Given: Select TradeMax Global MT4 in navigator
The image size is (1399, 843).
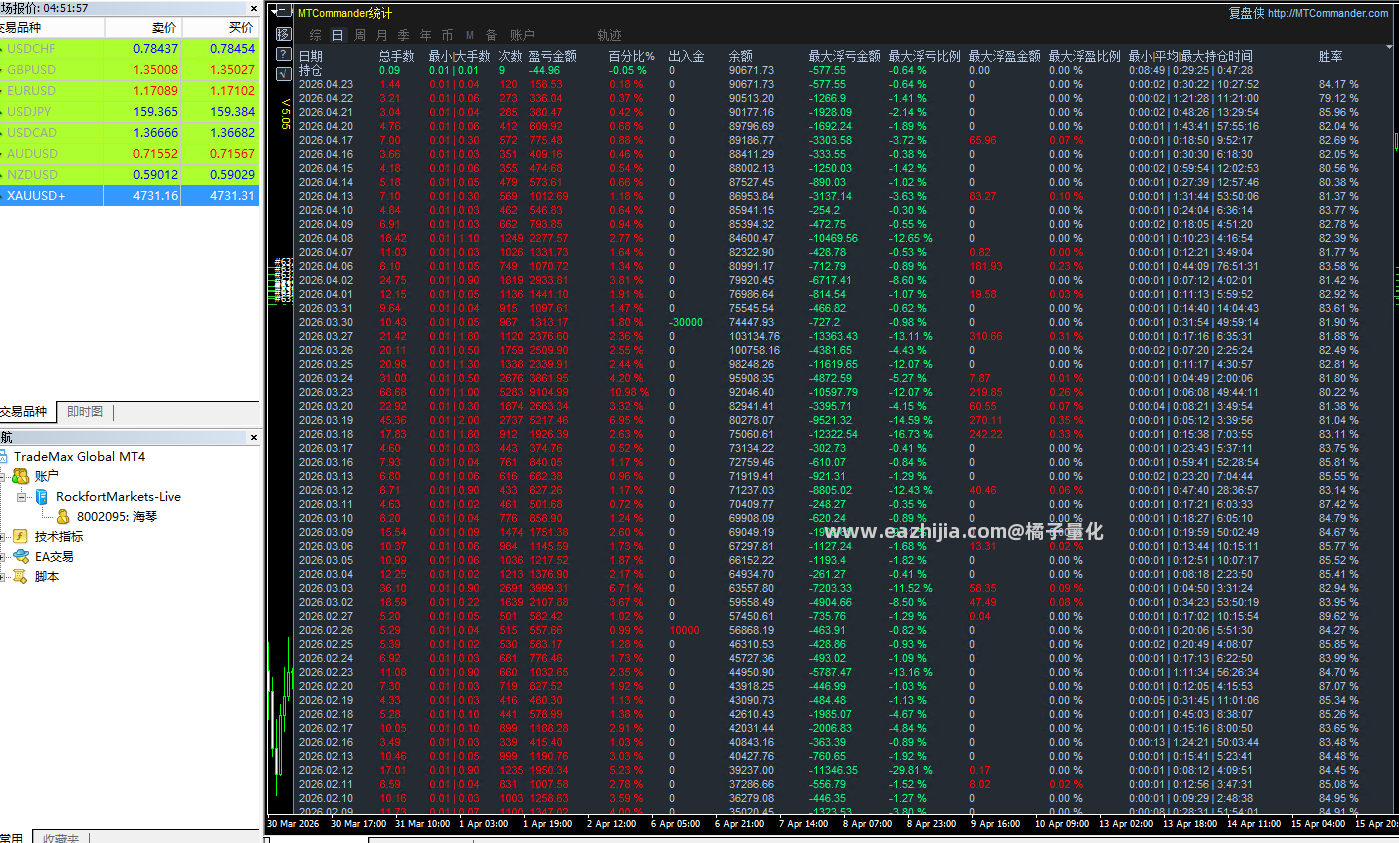Looking at the screenshot, I should [79, 457].
